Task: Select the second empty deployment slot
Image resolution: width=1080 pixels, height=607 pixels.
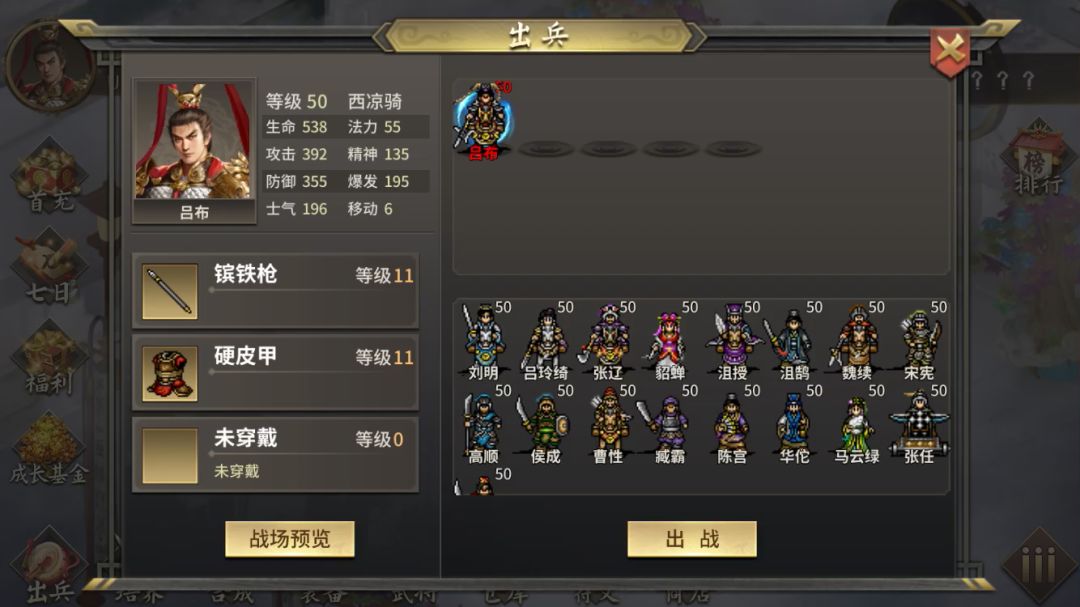Action: pyautogui.click(x=608, y=148)
